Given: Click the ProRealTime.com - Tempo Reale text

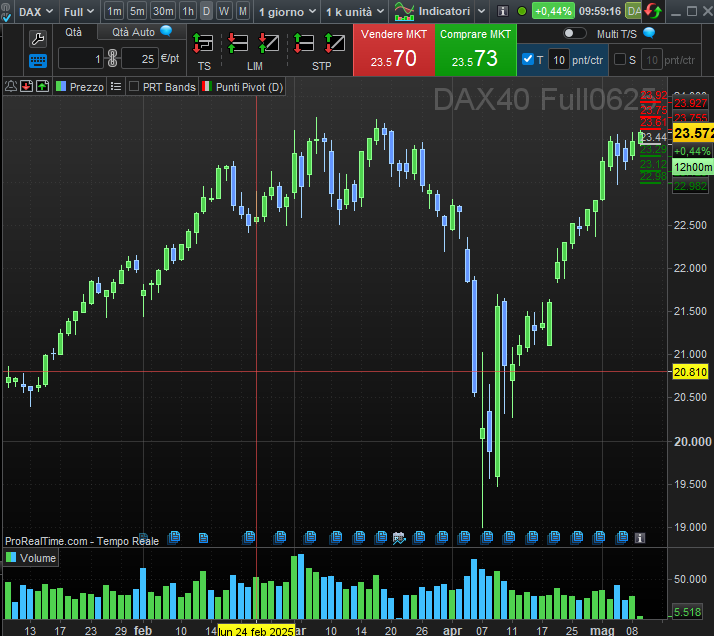Looking at the screenshot, I should pyautogui.click(x=82, y=541).
